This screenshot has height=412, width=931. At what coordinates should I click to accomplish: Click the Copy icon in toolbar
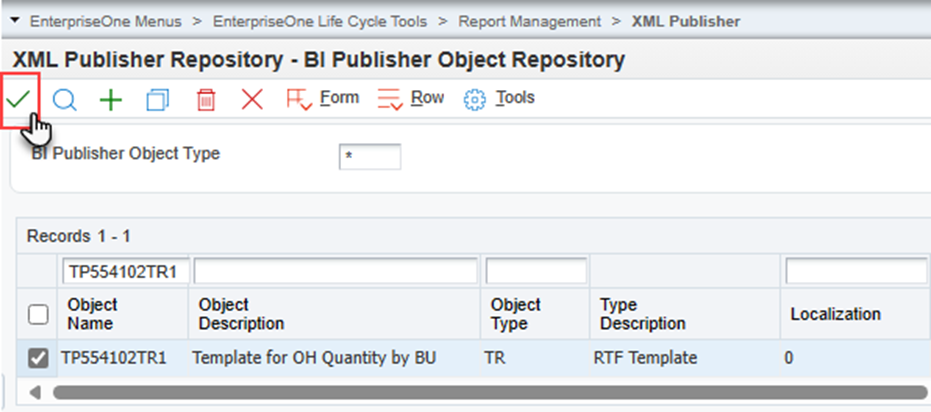(x=158, y=100)
